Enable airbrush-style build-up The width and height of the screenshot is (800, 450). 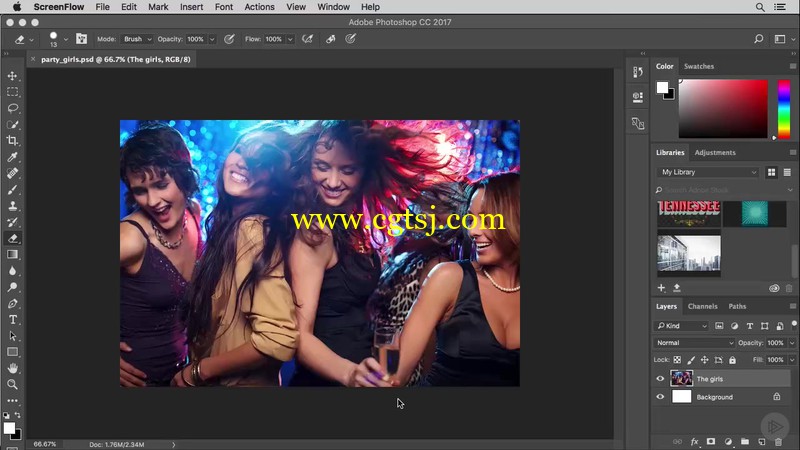[x=307, y=39]
